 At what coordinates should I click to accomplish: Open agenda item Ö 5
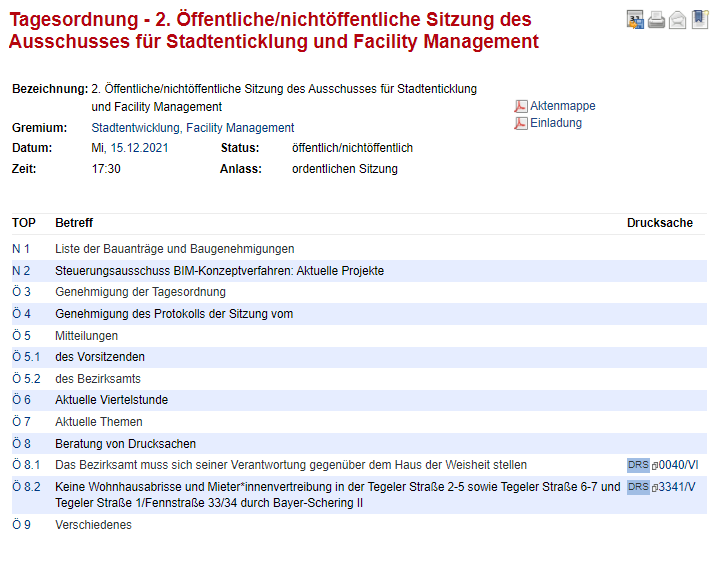coord(21,336)
